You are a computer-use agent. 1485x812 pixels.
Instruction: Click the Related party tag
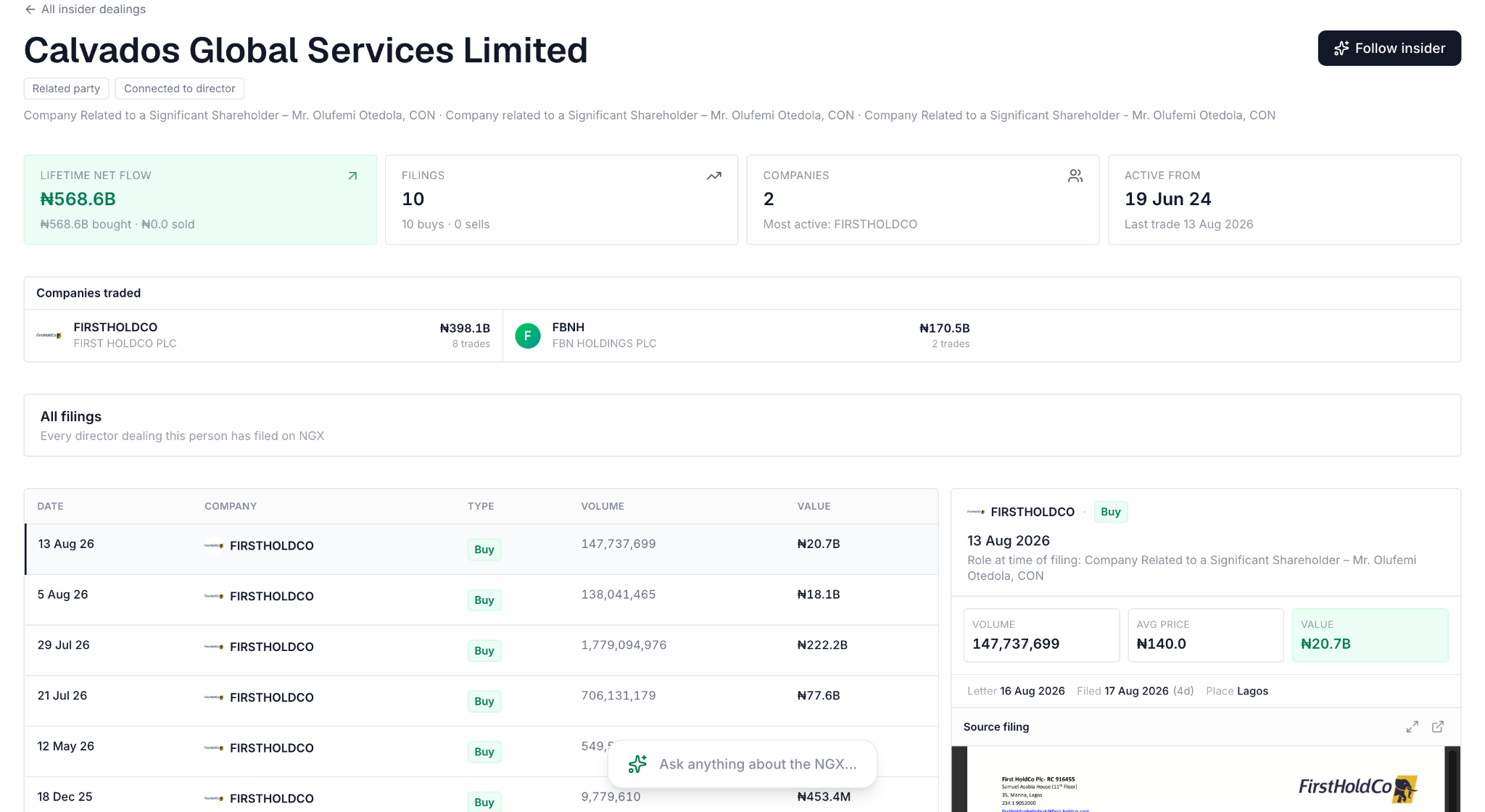click(66, 88)
